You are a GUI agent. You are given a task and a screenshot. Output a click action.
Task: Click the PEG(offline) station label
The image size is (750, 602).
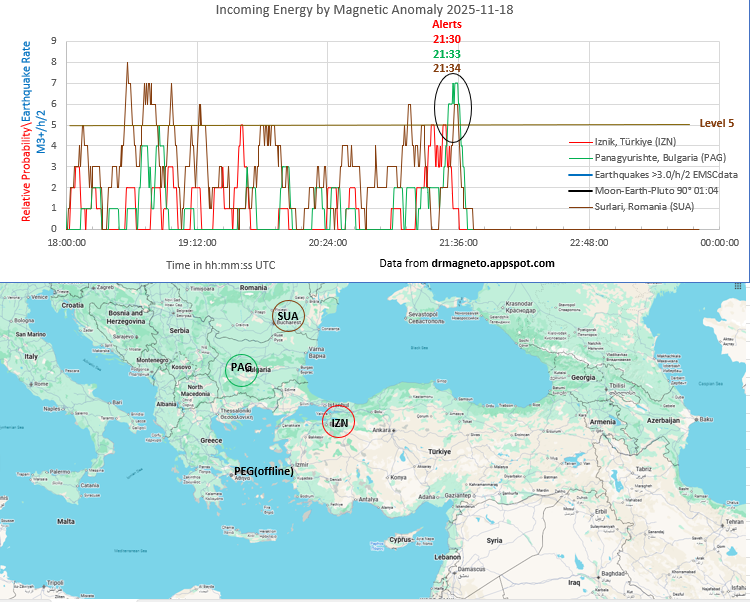264,471
